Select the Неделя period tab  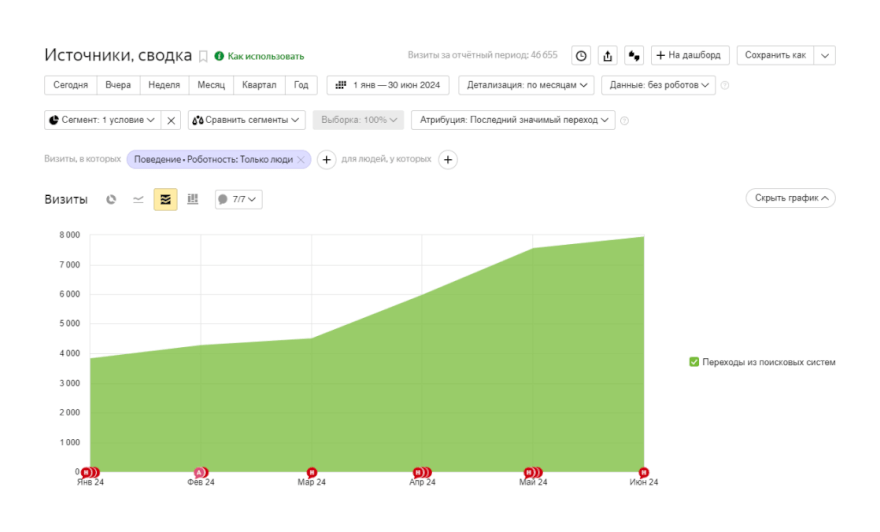click(164, 85)
